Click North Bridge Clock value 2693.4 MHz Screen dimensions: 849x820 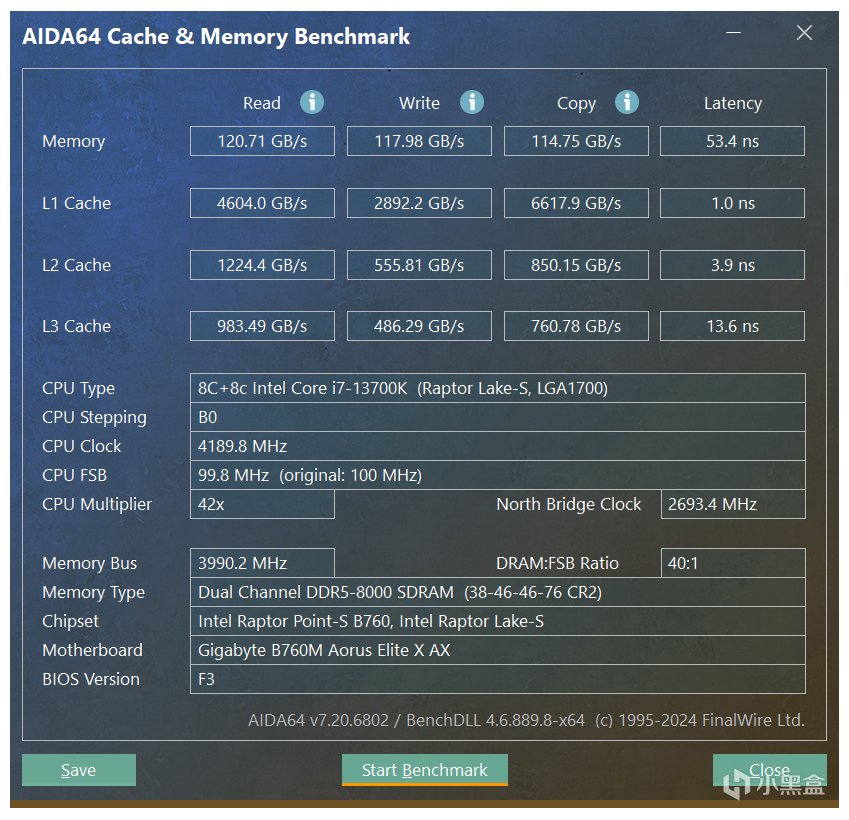(733, 504)
